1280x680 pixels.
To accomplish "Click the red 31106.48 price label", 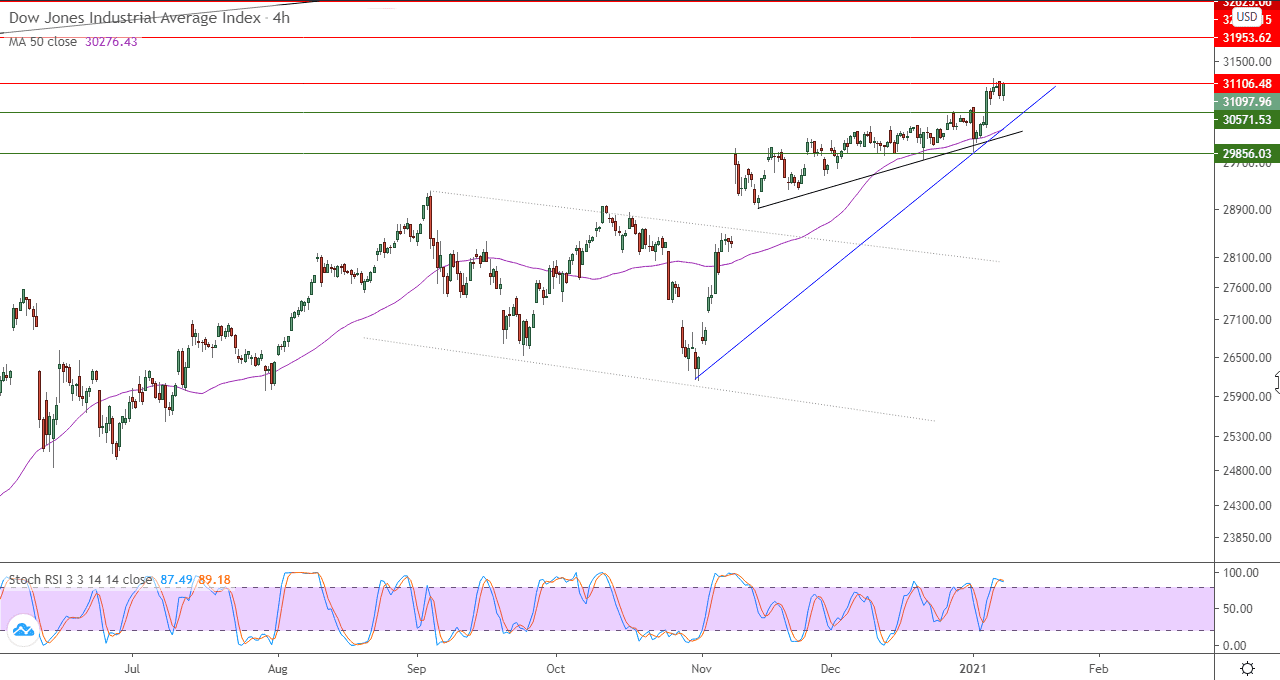I will pos(1245,84).
